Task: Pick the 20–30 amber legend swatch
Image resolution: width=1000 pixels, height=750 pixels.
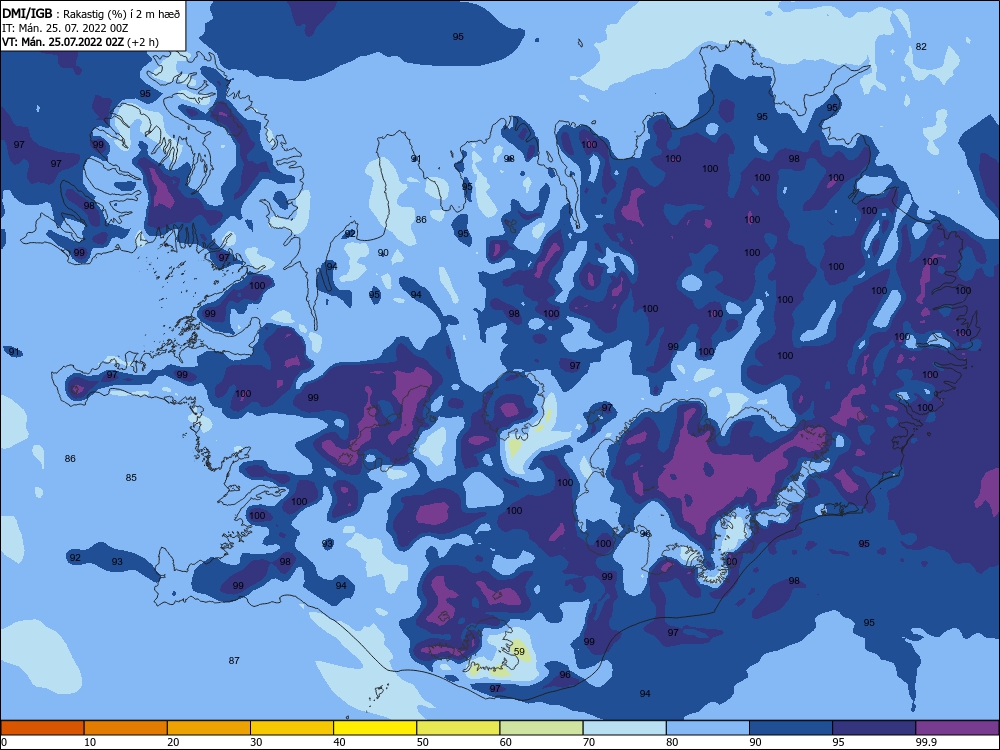Action: (209, 728)
